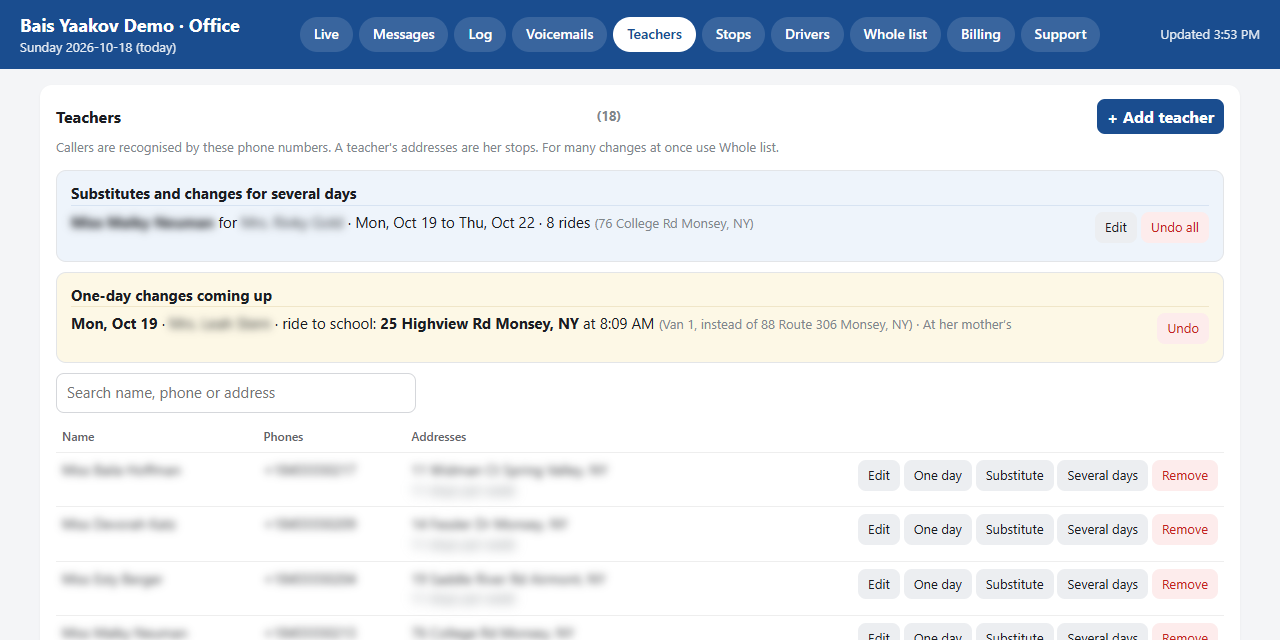1280x640 pixels.
Task: Open the Drivers tab
Action: [x=807, y=34]
